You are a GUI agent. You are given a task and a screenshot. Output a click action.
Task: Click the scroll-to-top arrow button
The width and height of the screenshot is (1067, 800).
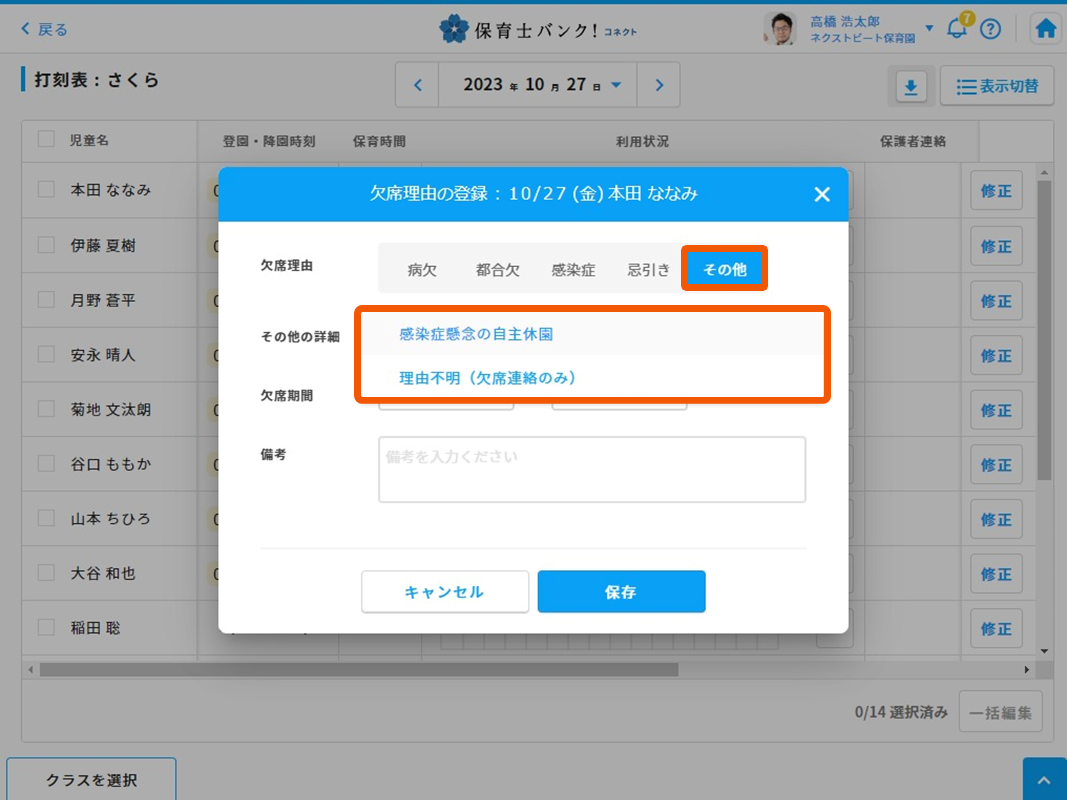[1044, 779]
